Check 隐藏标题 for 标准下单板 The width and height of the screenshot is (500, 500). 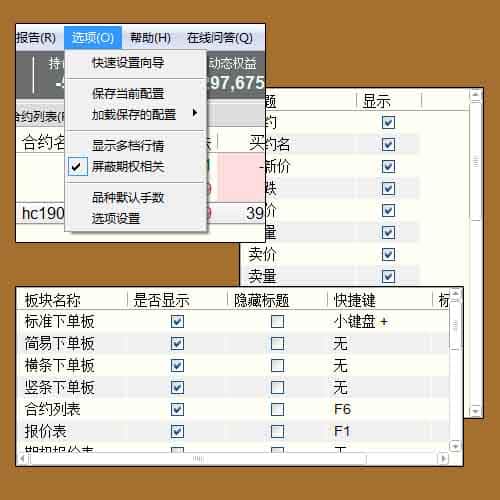277,322
